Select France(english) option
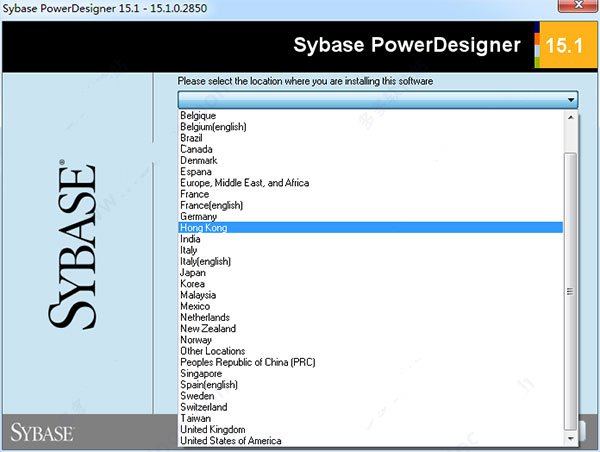Viewport: 600px width, 452px height. point(370,205)
